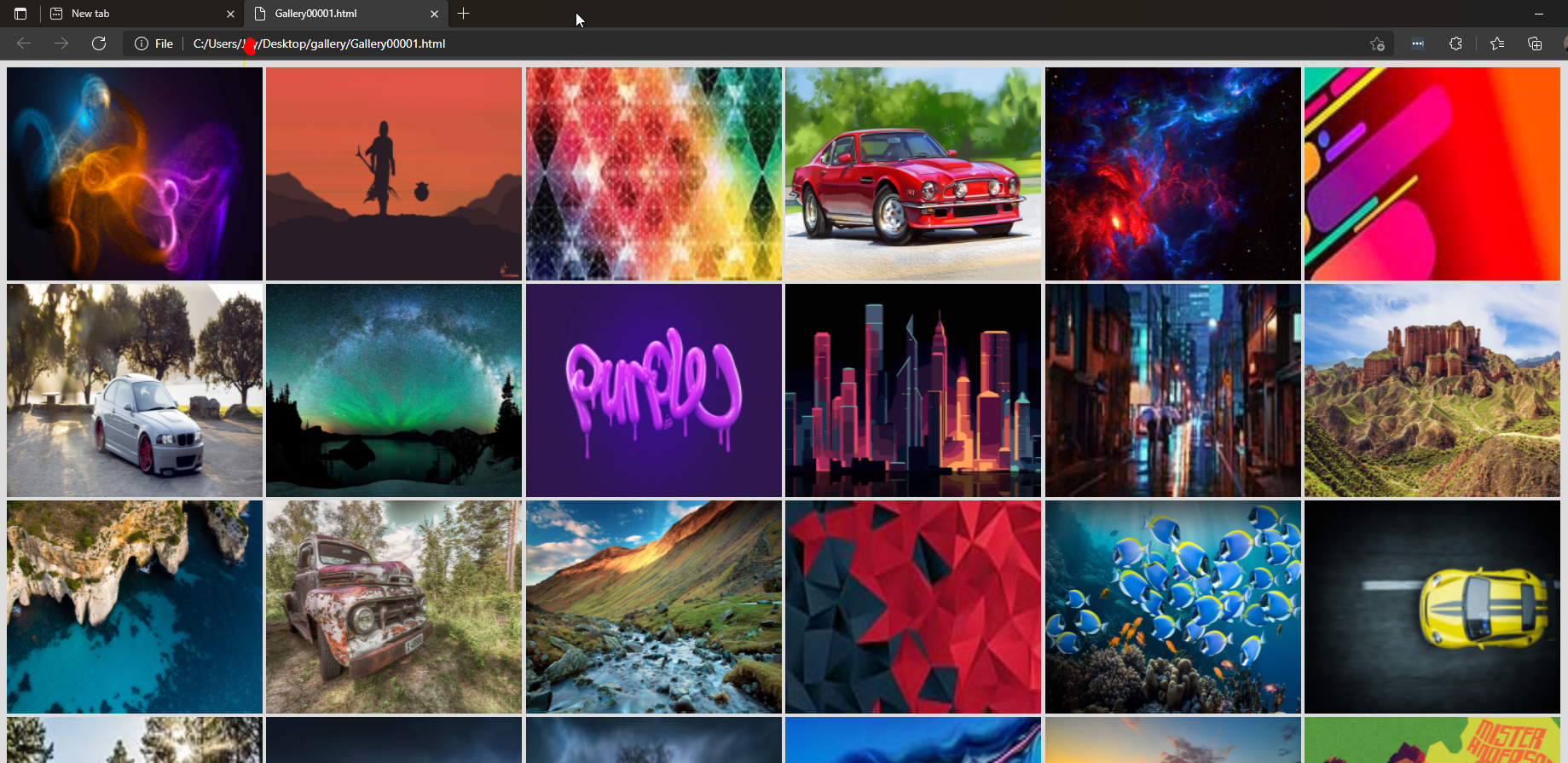Click the address bar file path
The image size is (1568, 763).
click(x=319, y=43)
